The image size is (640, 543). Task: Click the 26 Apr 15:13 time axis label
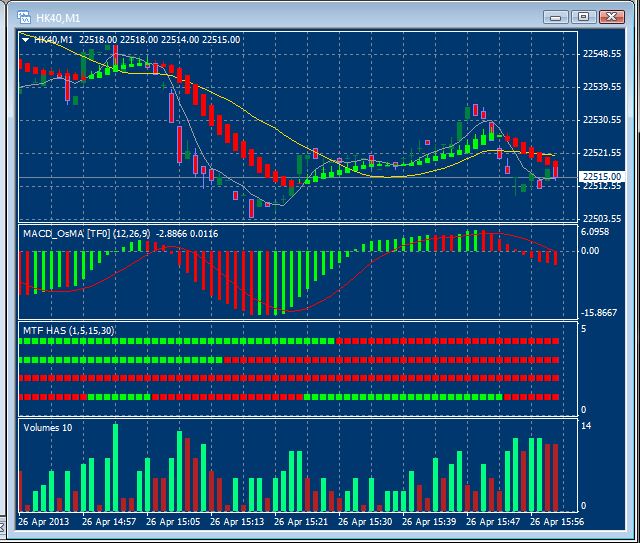237,522
